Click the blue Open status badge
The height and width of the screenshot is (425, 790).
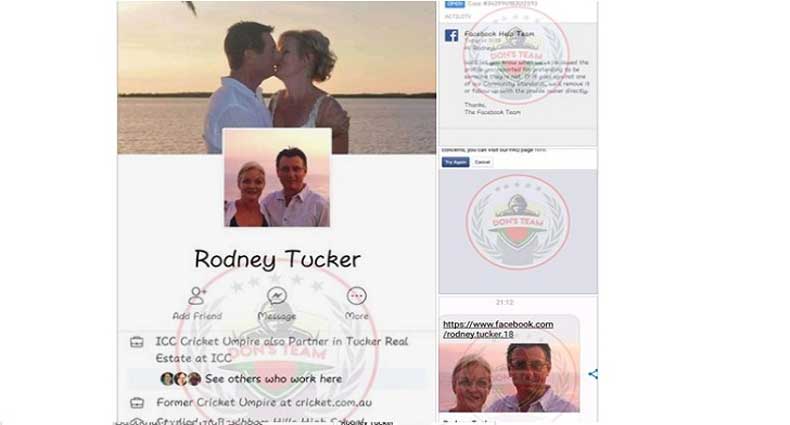pyautogui.click(x=454, y=4)
